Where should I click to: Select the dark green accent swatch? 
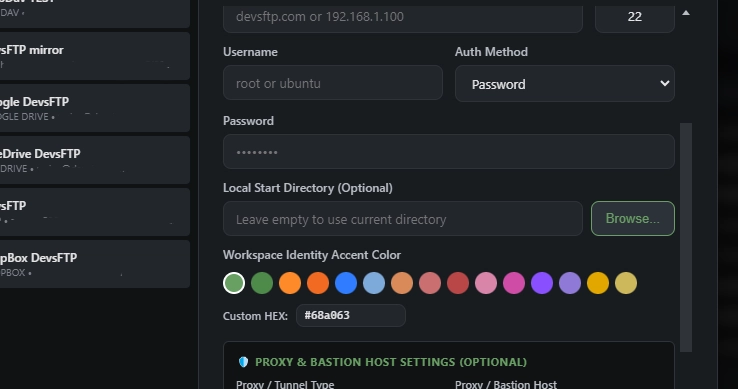262,283
